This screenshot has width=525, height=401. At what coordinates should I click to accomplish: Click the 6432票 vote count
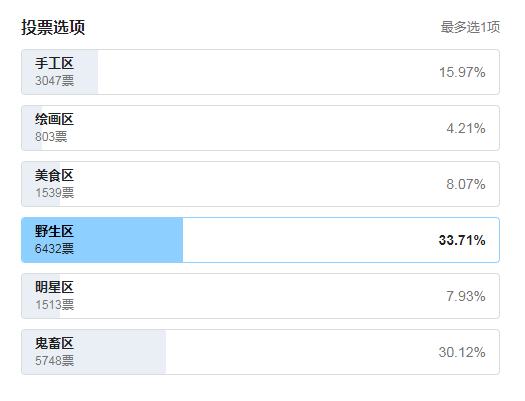point(54,249)
